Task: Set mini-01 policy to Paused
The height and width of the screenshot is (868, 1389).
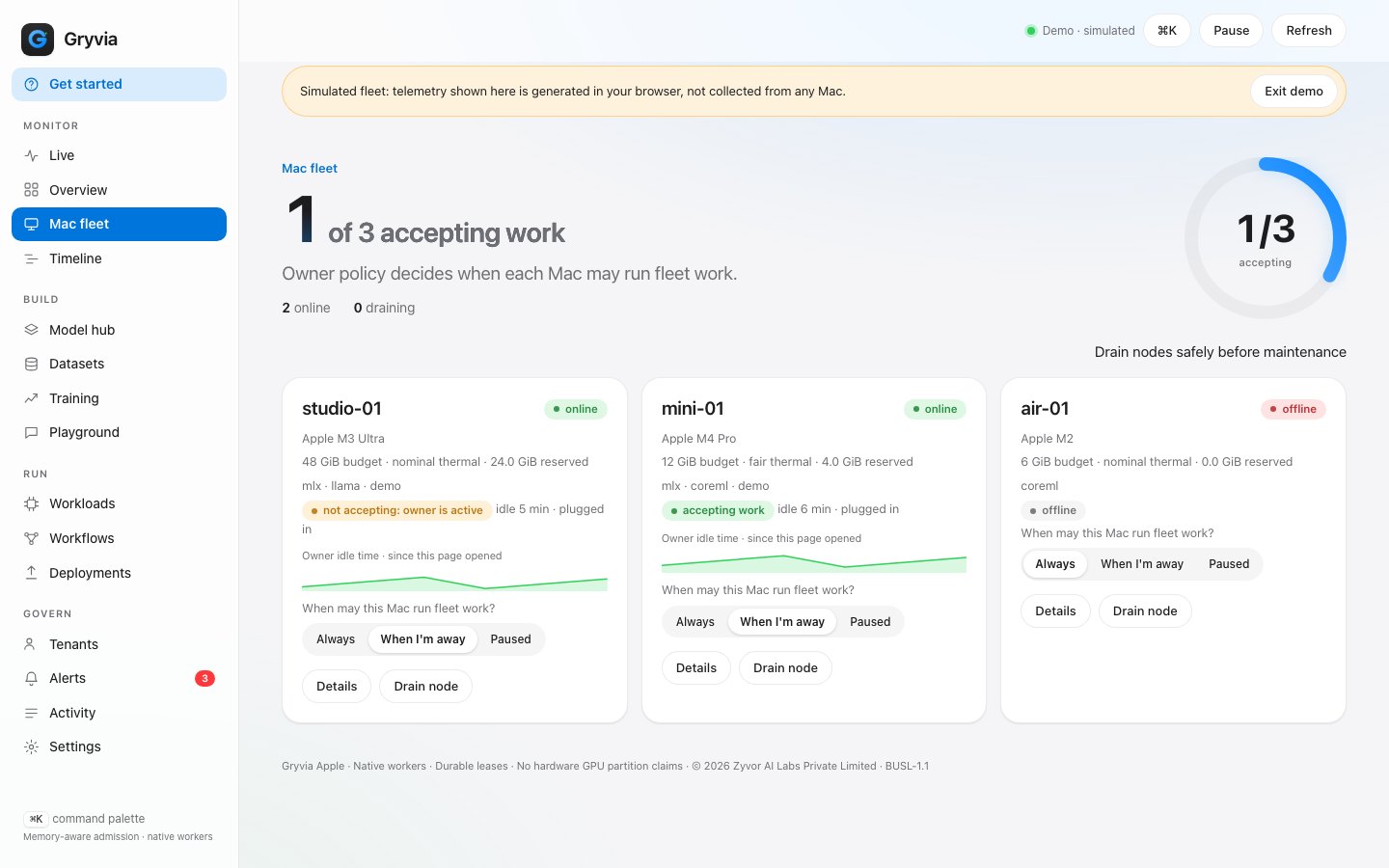Action: coord(870,622)
